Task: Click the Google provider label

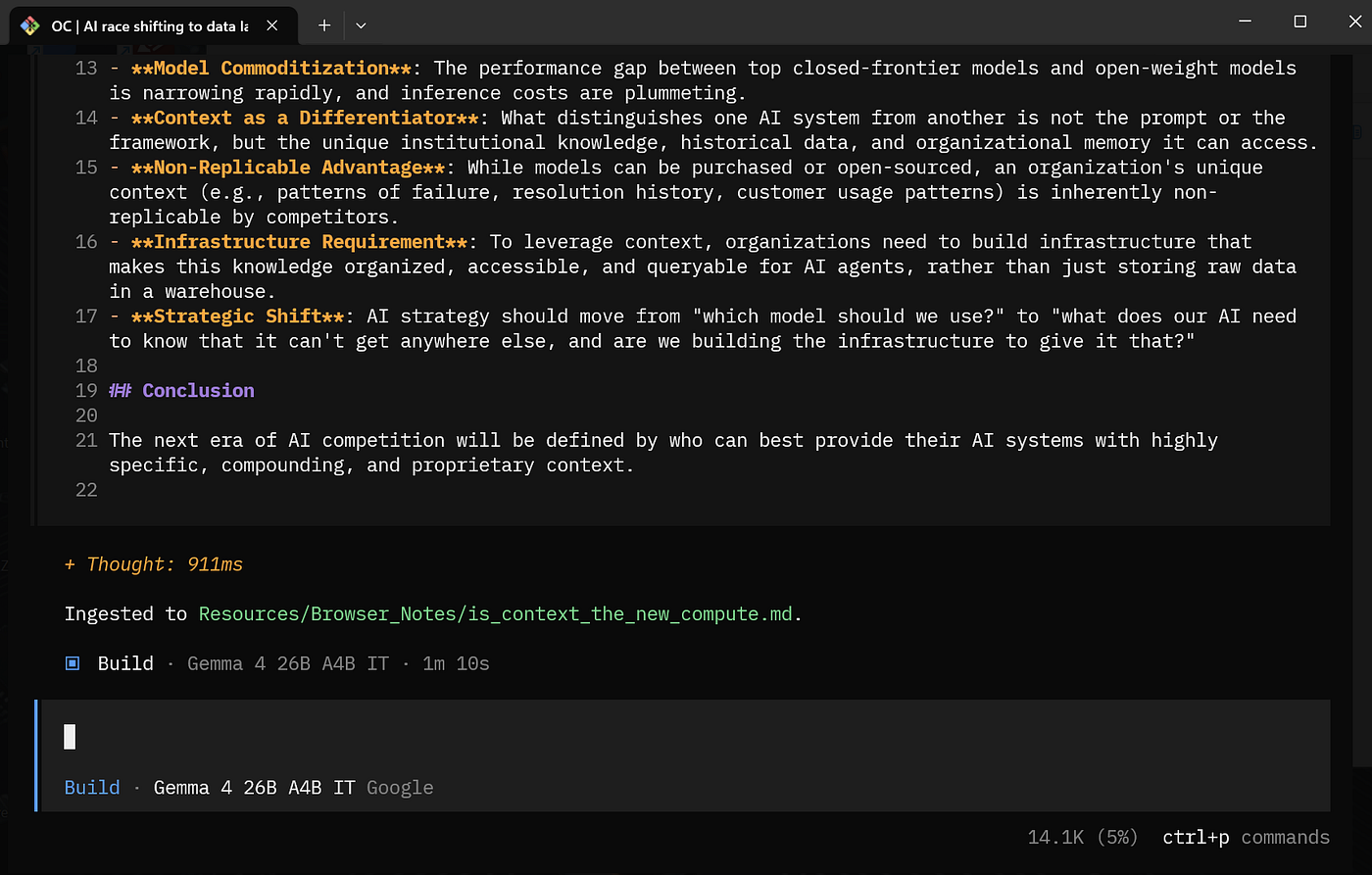Action: 400,788
